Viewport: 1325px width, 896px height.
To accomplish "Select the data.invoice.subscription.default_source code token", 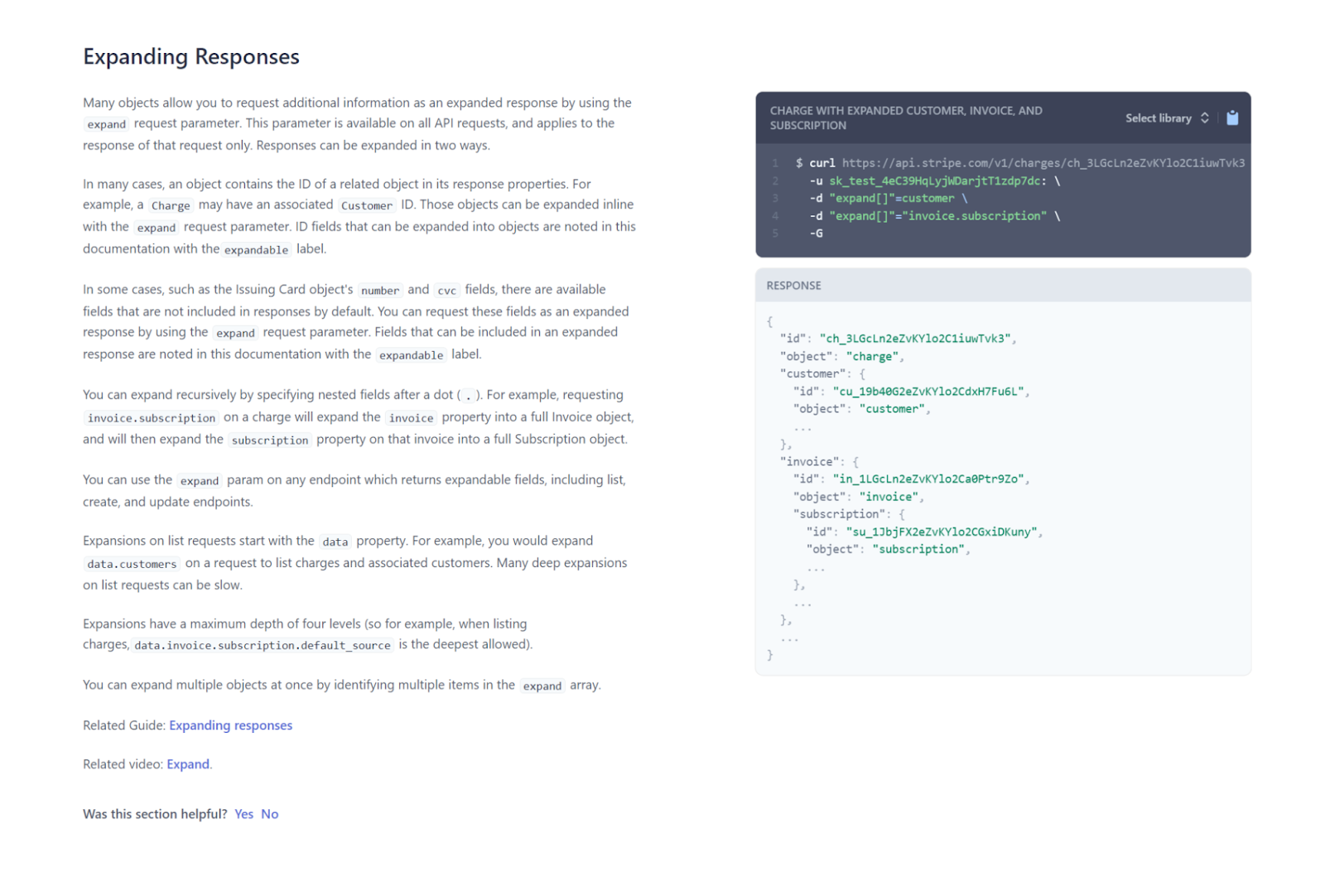I will (263, 645).
